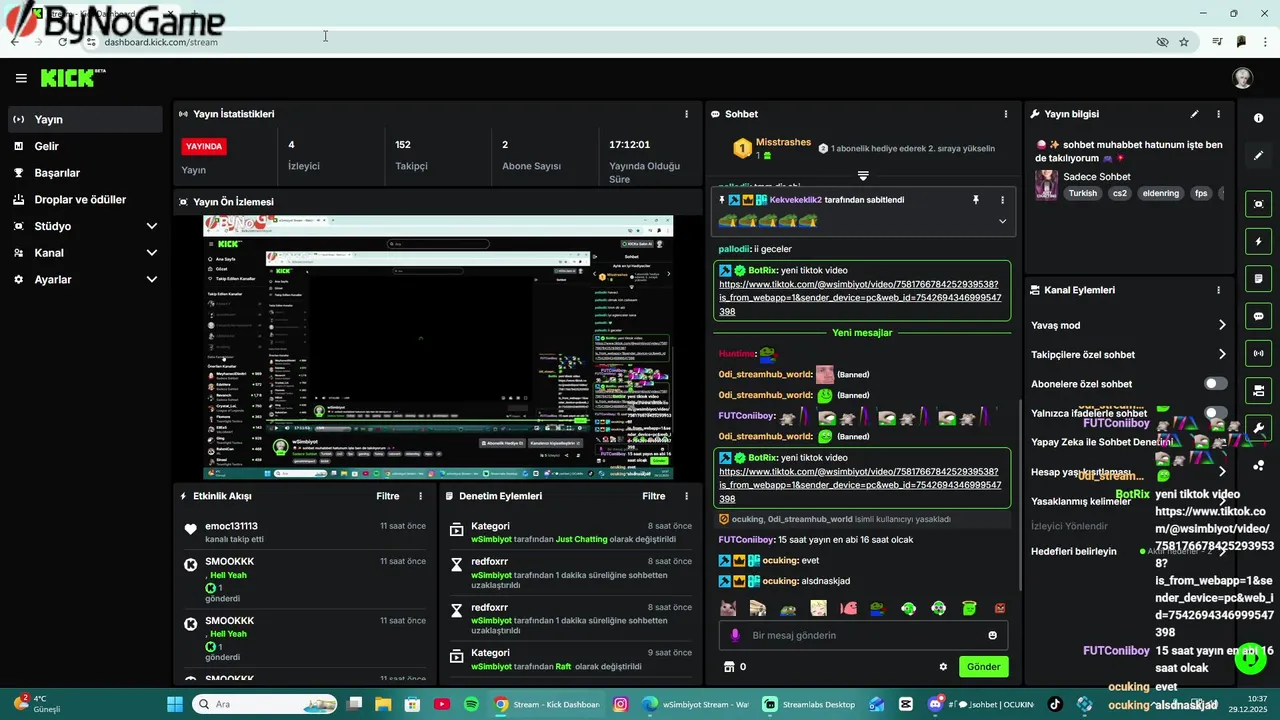Click the pencil icon in right sidebar

point(1259,155)
